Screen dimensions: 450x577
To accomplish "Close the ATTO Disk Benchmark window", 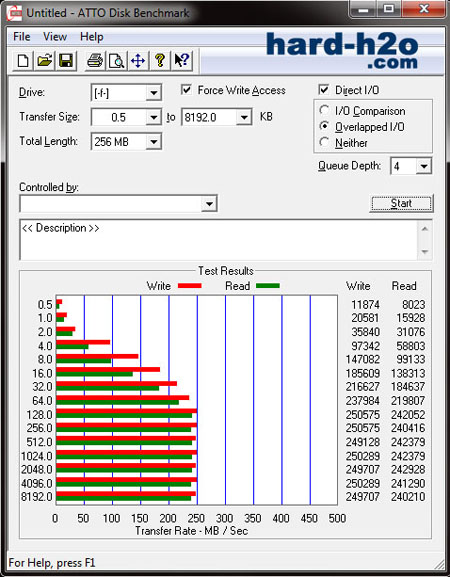I will (x=424, y=10).
